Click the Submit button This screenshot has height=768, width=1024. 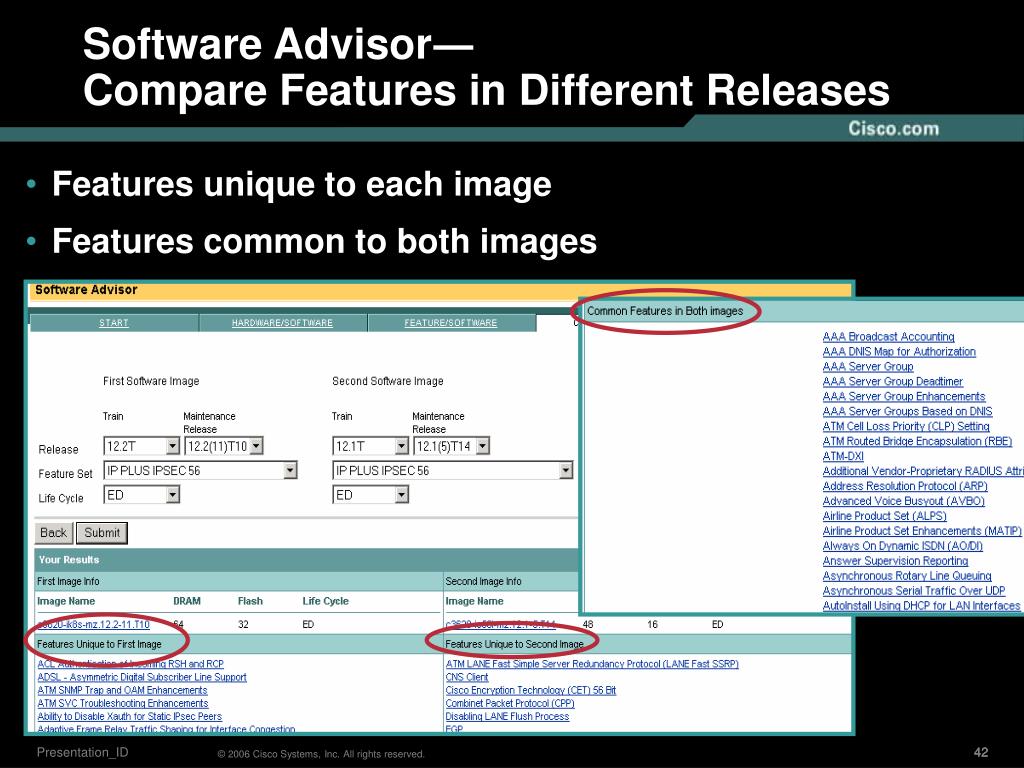(102, 533)
